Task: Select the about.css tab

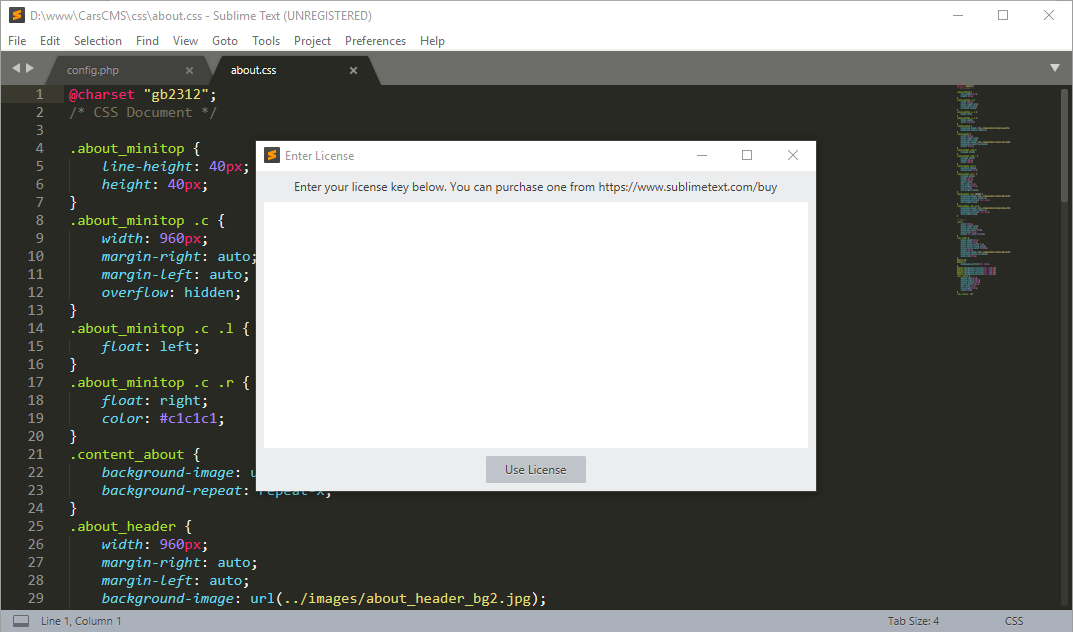Action: coord(253,70)
